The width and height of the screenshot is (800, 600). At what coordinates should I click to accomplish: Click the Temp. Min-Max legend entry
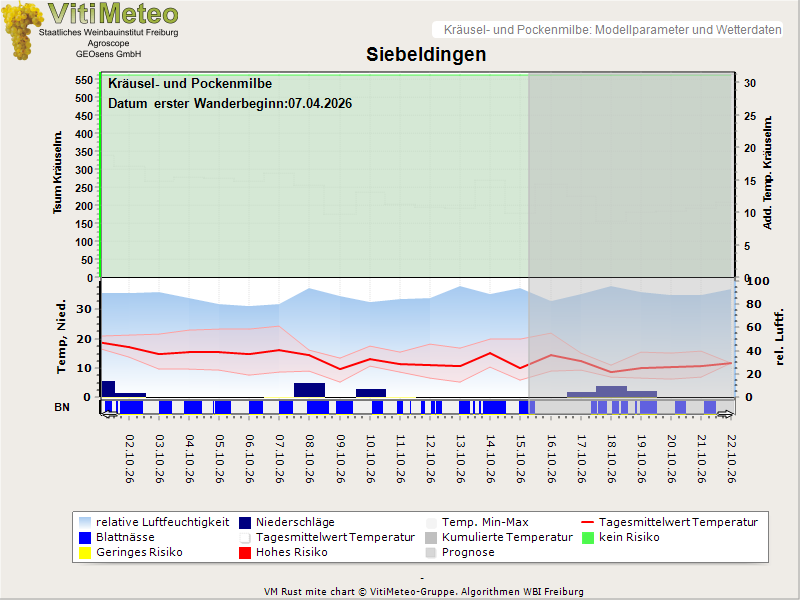pyautogui.click(x=478, y=522)
